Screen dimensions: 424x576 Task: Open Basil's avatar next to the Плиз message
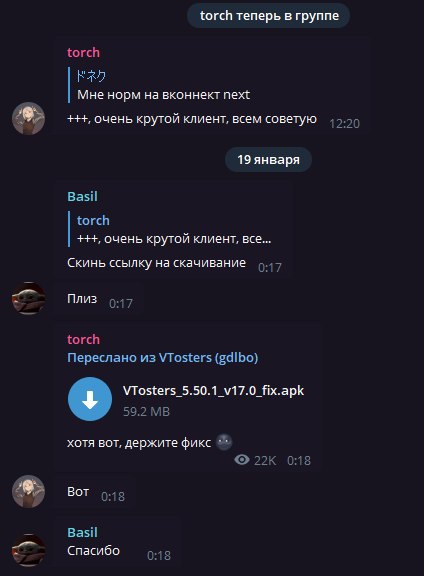(28, 298)
